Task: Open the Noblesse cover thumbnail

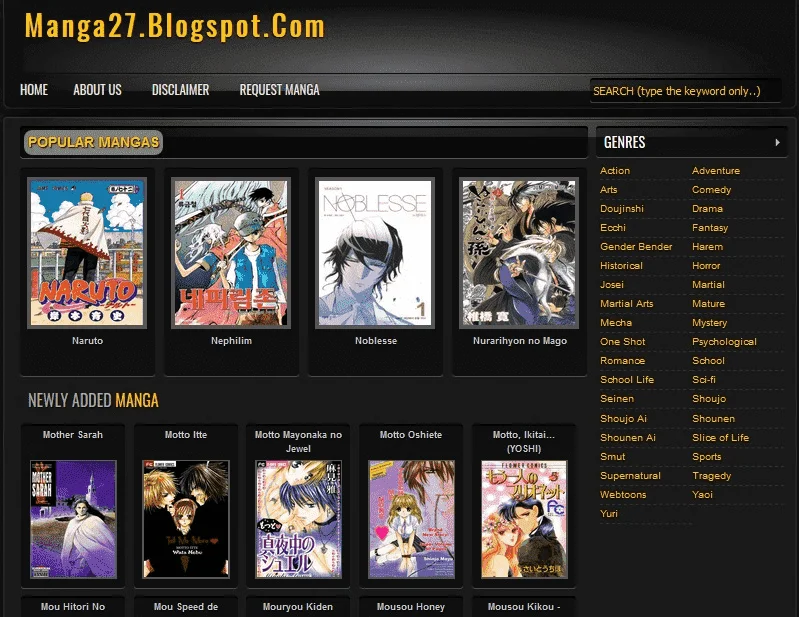Action: [x=375, y=253]
